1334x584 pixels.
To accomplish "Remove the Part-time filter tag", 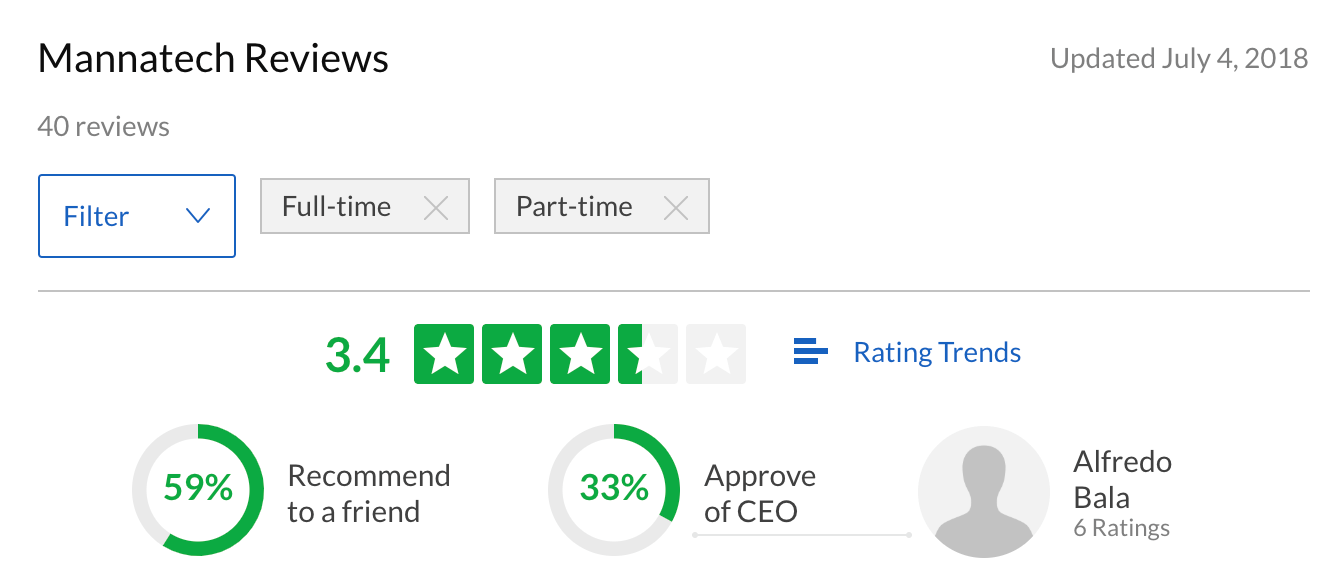I will (x=676, y=208).
